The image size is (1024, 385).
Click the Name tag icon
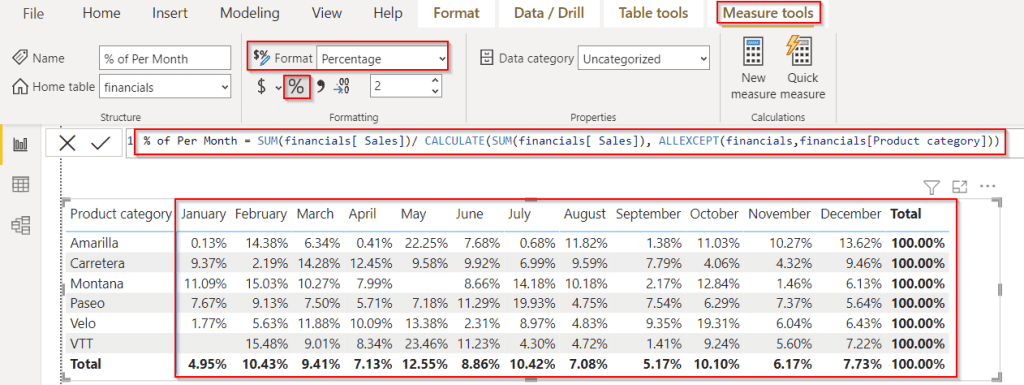point(20,58)
